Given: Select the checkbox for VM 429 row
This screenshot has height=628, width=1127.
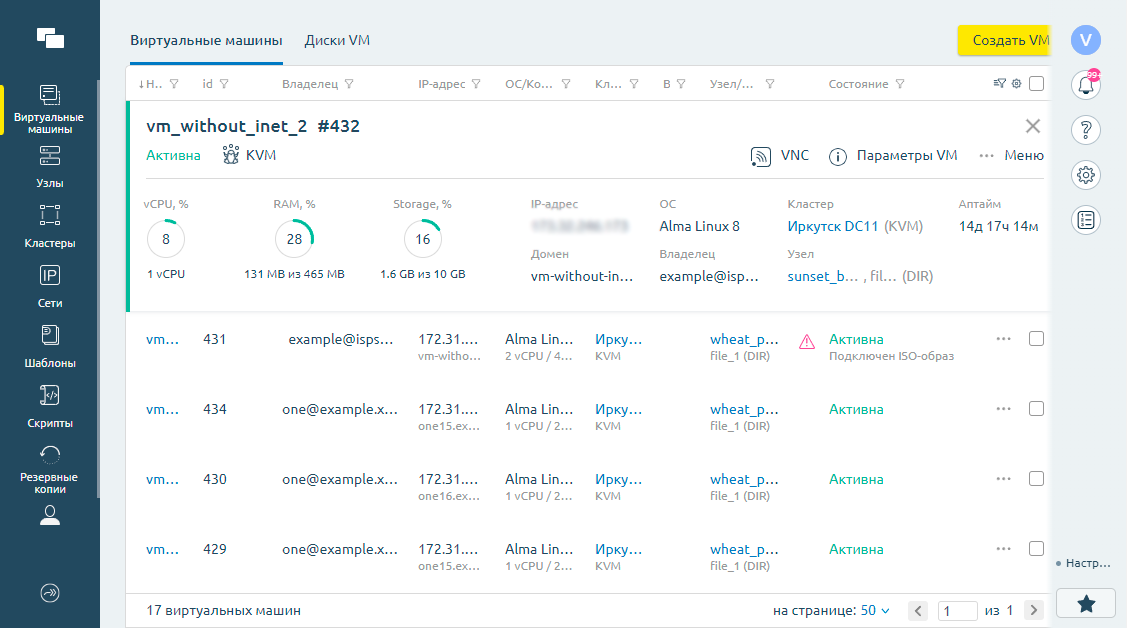Looking at the screenshot, I should (x=1036, y=549).
